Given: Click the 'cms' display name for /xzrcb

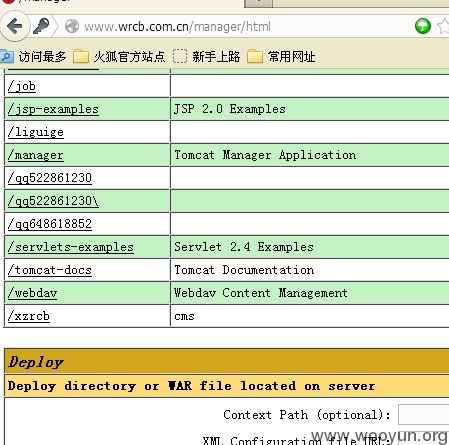Looking at the screenshot, I should [x=184, y=316].
